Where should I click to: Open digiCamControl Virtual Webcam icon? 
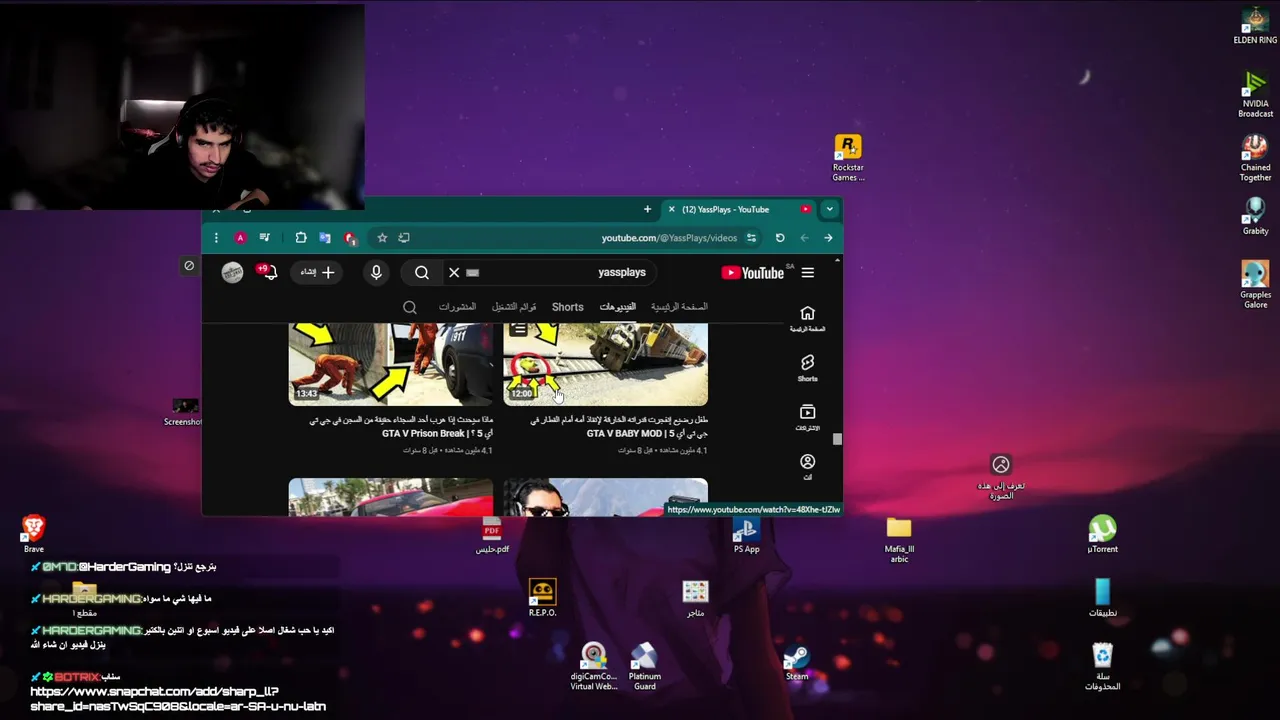(x=594, y=667)
